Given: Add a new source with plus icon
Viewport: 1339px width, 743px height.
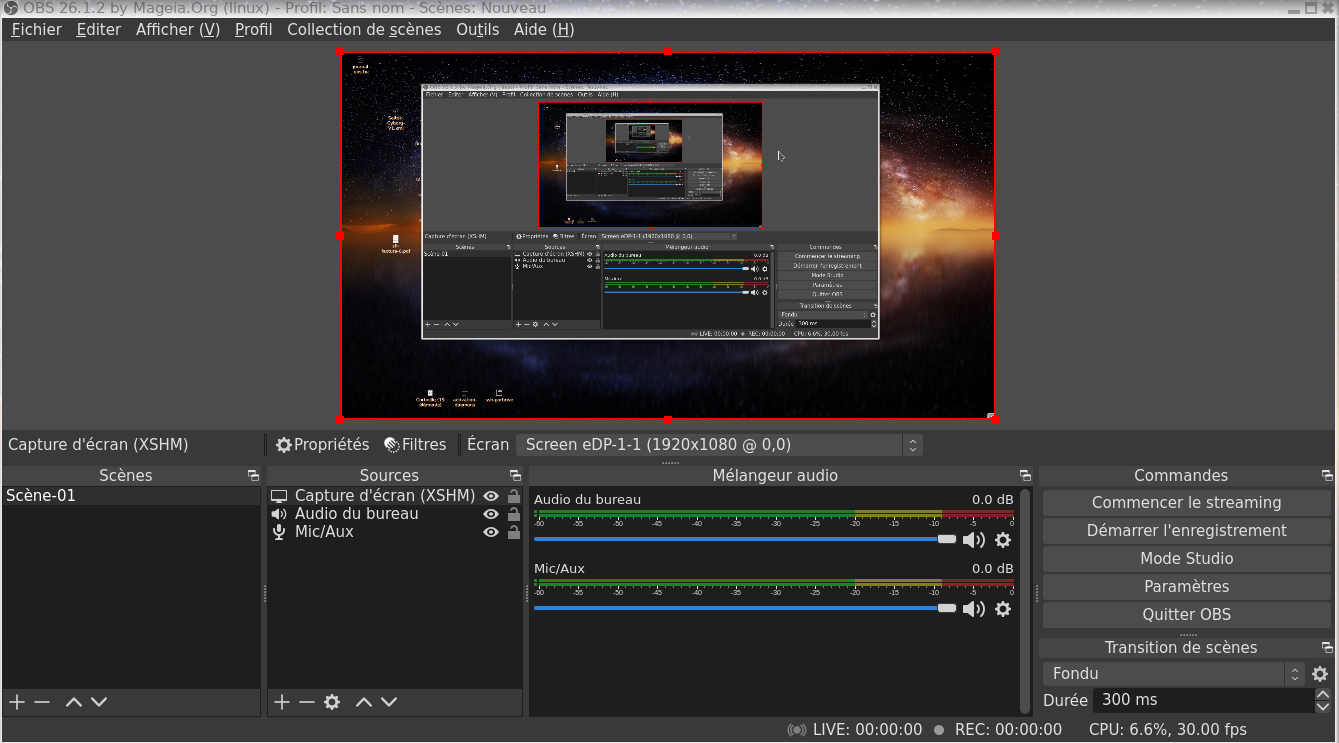Looking at the screenshot, I should coord(282,702).
